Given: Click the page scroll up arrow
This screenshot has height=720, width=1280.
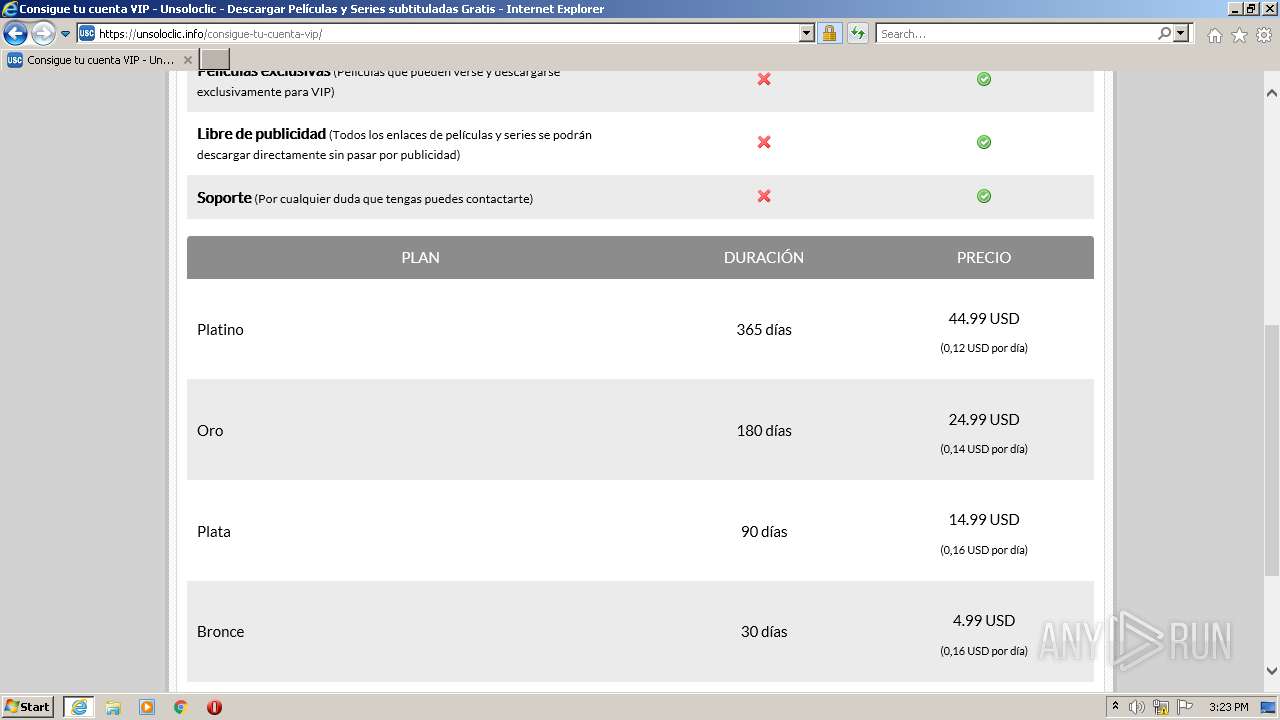Looking at the screenshot, I should click(1272, 92).
